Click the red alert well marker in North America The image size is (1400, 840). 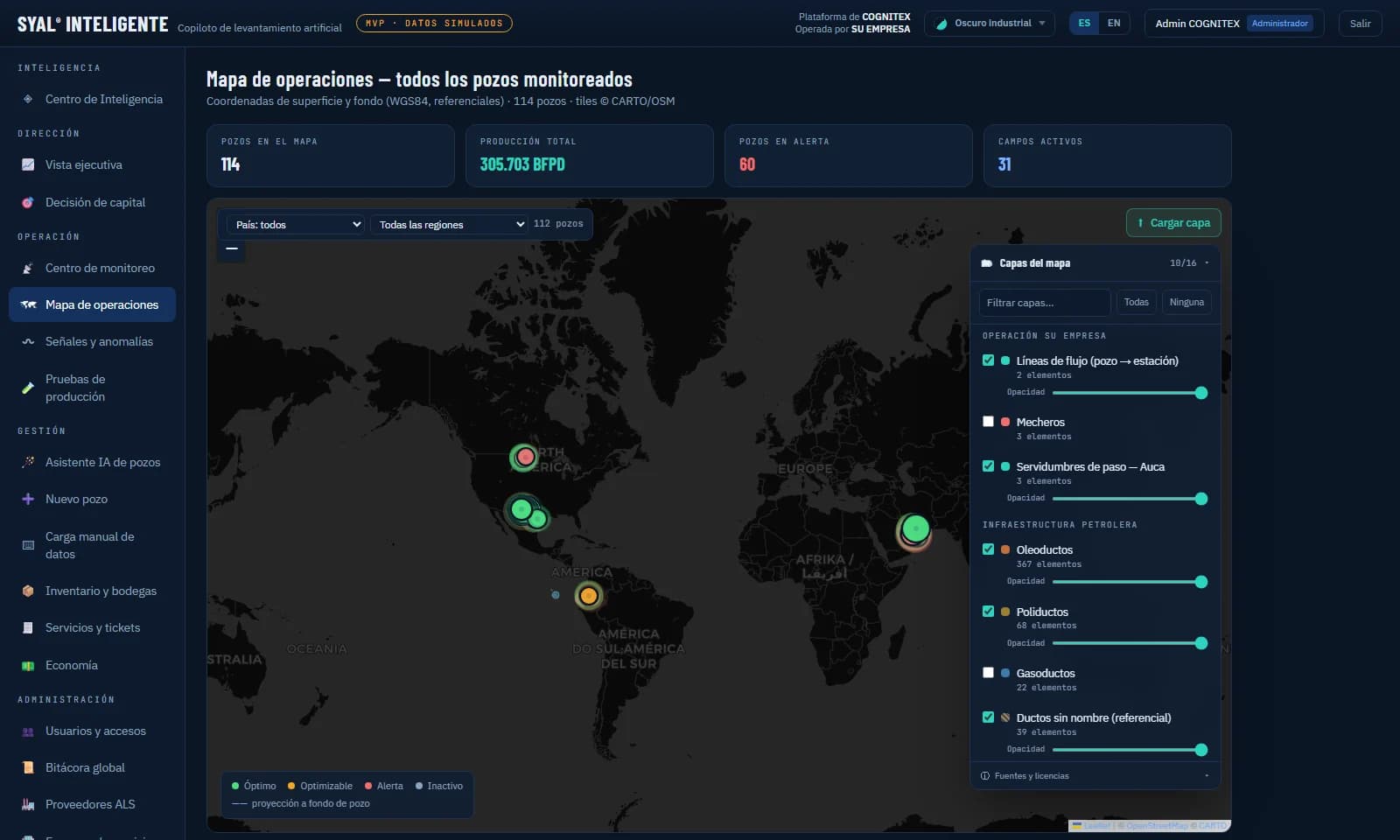(525, 457)
